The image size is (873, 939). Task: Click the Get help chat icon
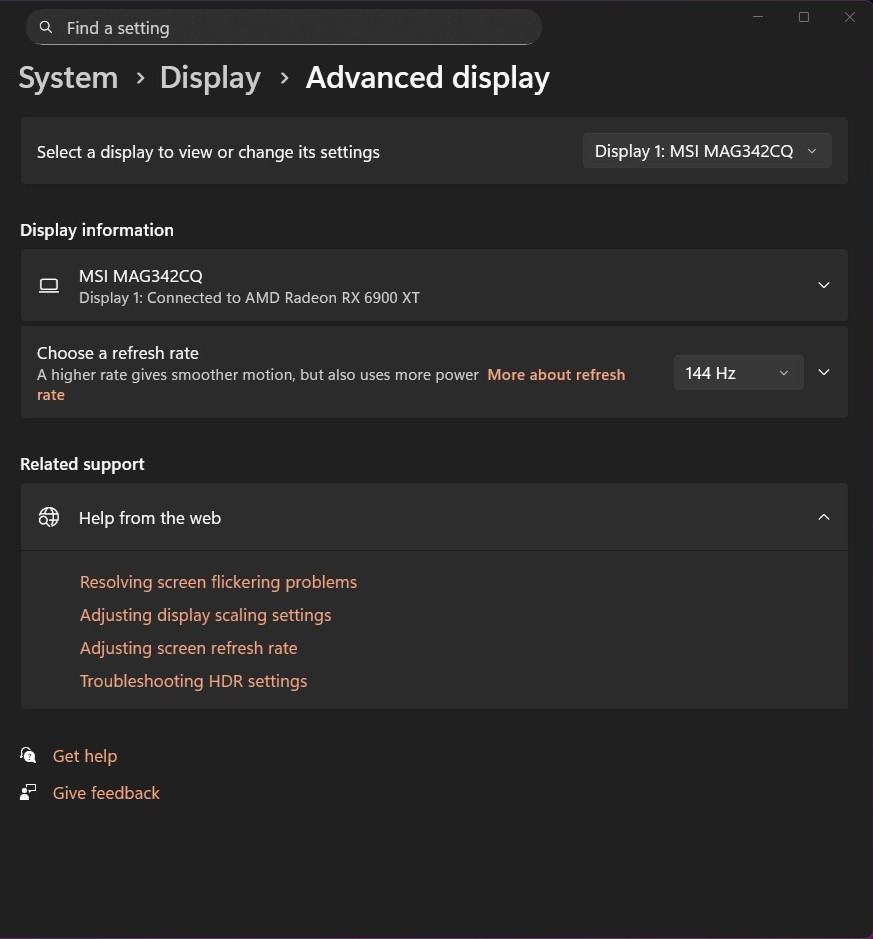tap(28, 755)
